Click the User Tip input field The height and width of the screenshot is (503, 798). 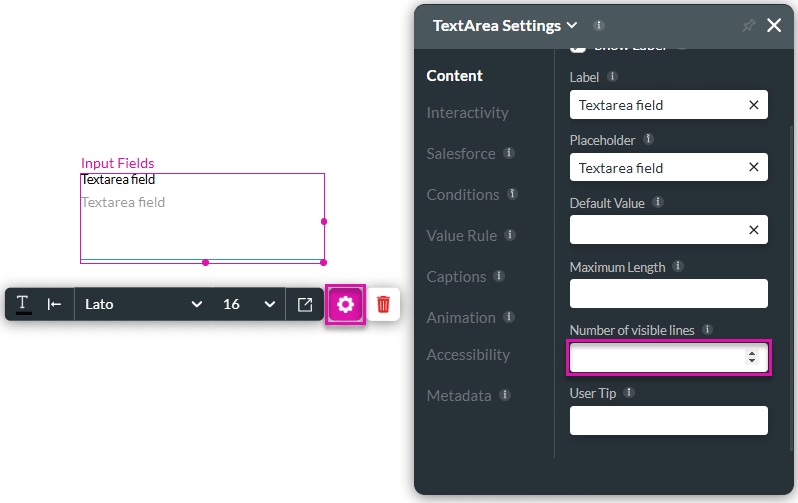(668, 421)
